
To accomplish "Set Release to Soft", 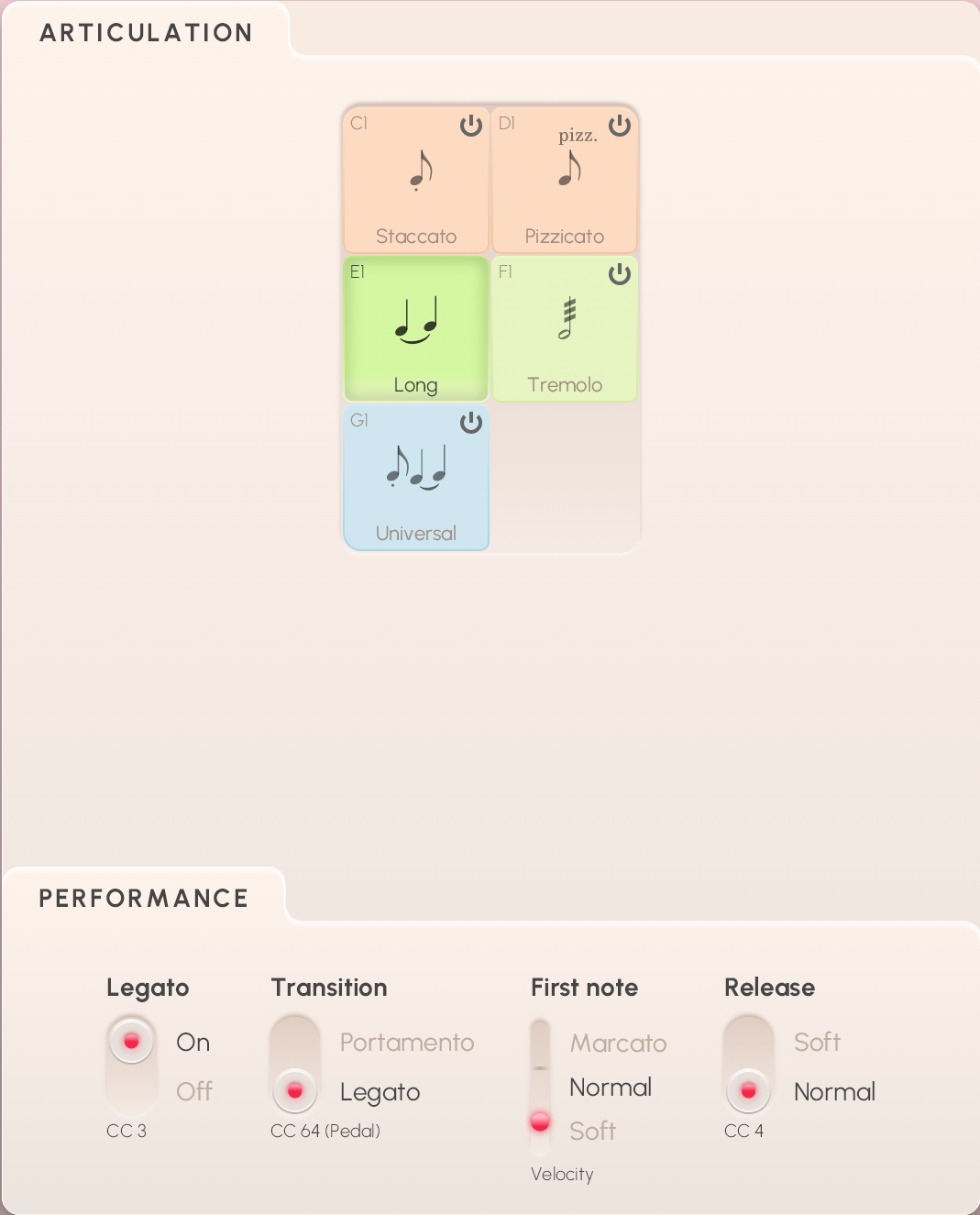I will (x=817, y=1043).
